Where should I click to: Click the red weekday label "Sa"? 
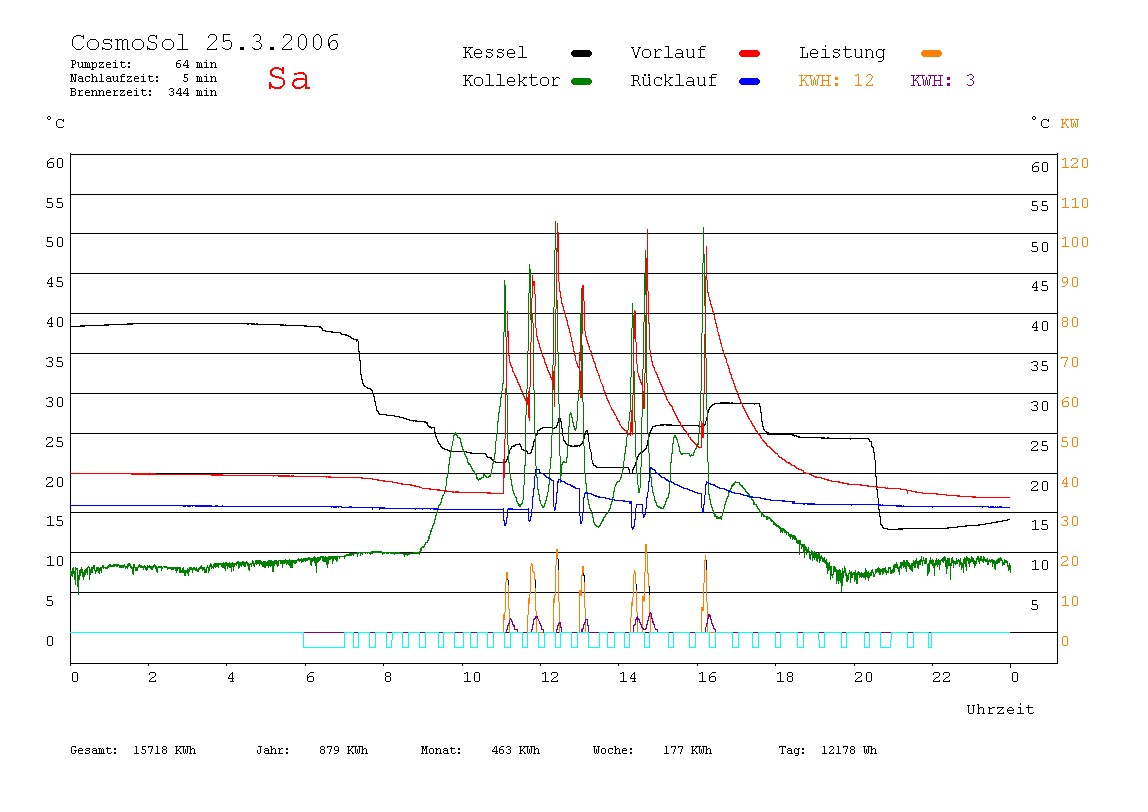point(288,78)
